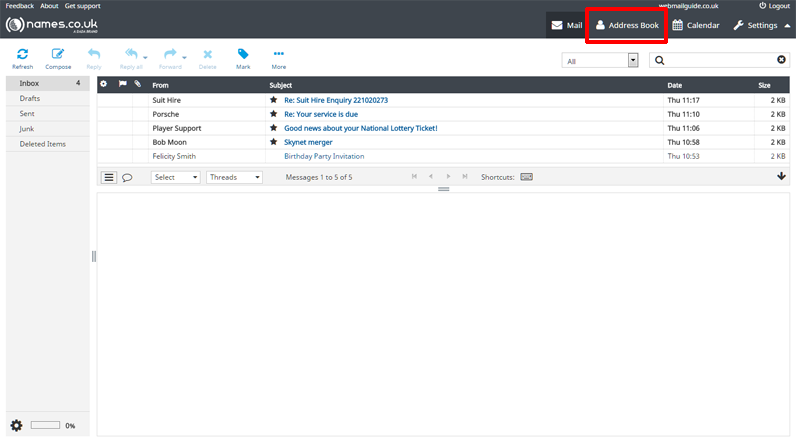Click in the search input field
Screen dimensions: 796x448
(x=720, y=60)
